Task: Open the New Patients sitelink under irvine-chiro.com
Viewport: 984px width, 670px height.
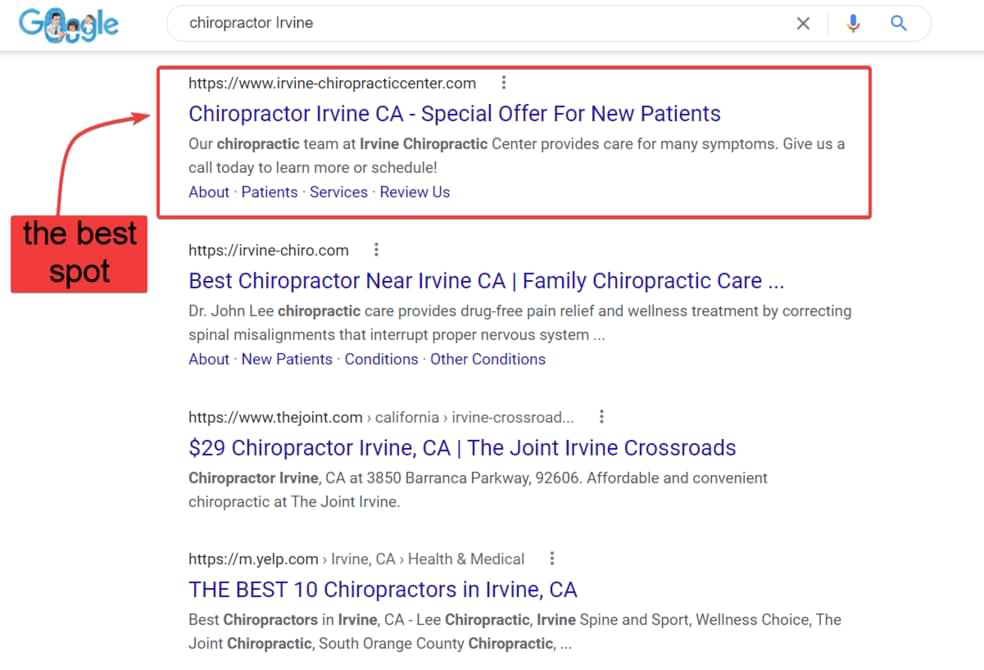Action: pos(286,359)
